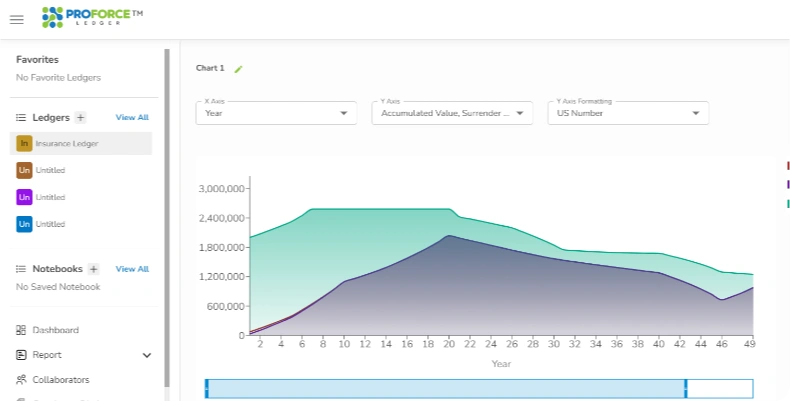Viewport: 790px width, 401px height.
Task: Add a new ledger with plus icon
Action: [80, 117]
